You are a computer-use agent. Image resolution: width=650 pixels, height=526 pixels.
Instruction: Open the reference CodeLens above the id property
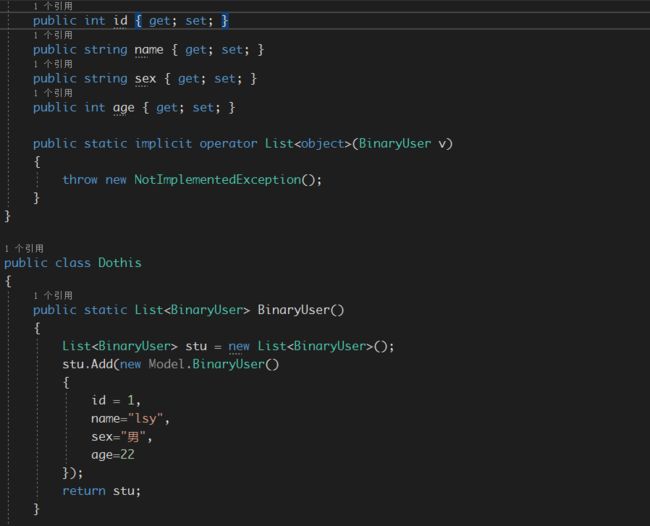53,6
